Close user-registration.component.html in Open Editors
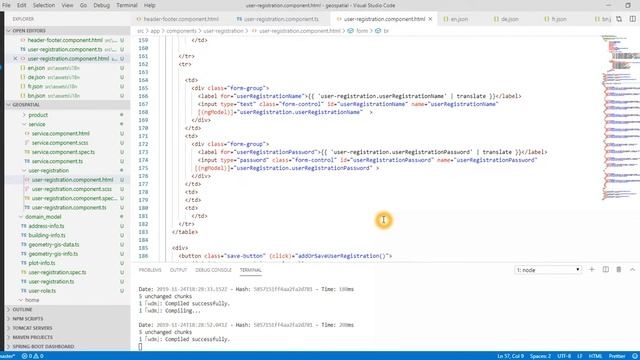Screen dimensions: 640x360 click(x=15, y=59)
